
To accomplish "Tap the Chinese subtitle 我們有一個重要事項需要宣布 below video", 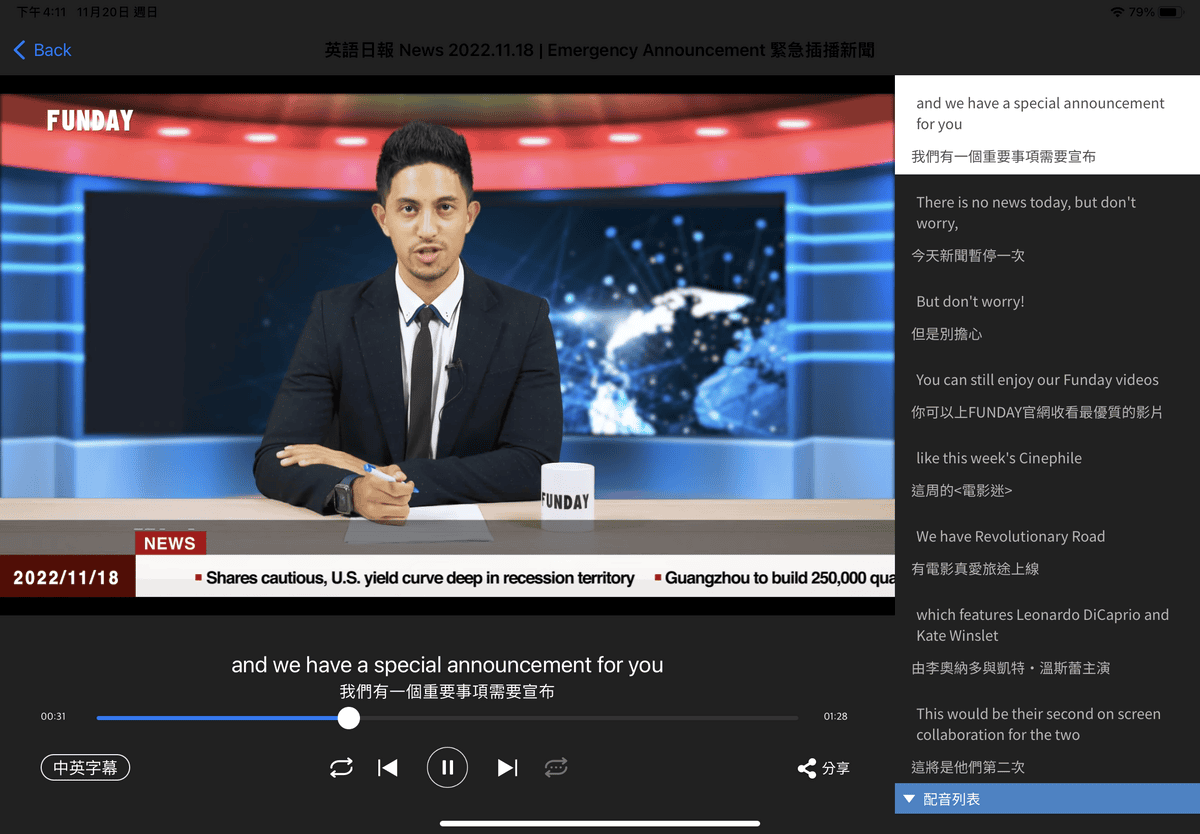I will pyautogui.click(x=447, y=692).
